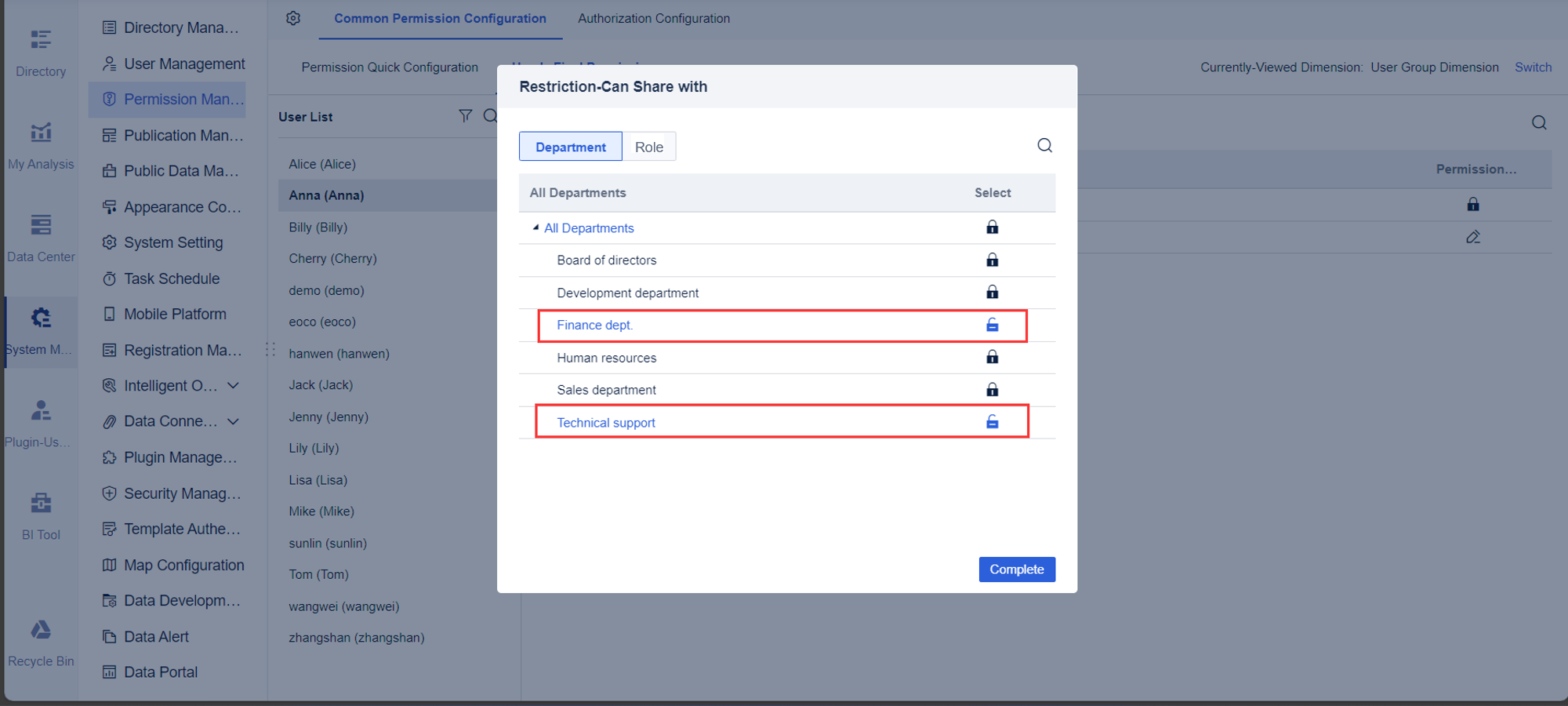
Task: Unlock the Board of directors restriction
Action: pos(992,260)
